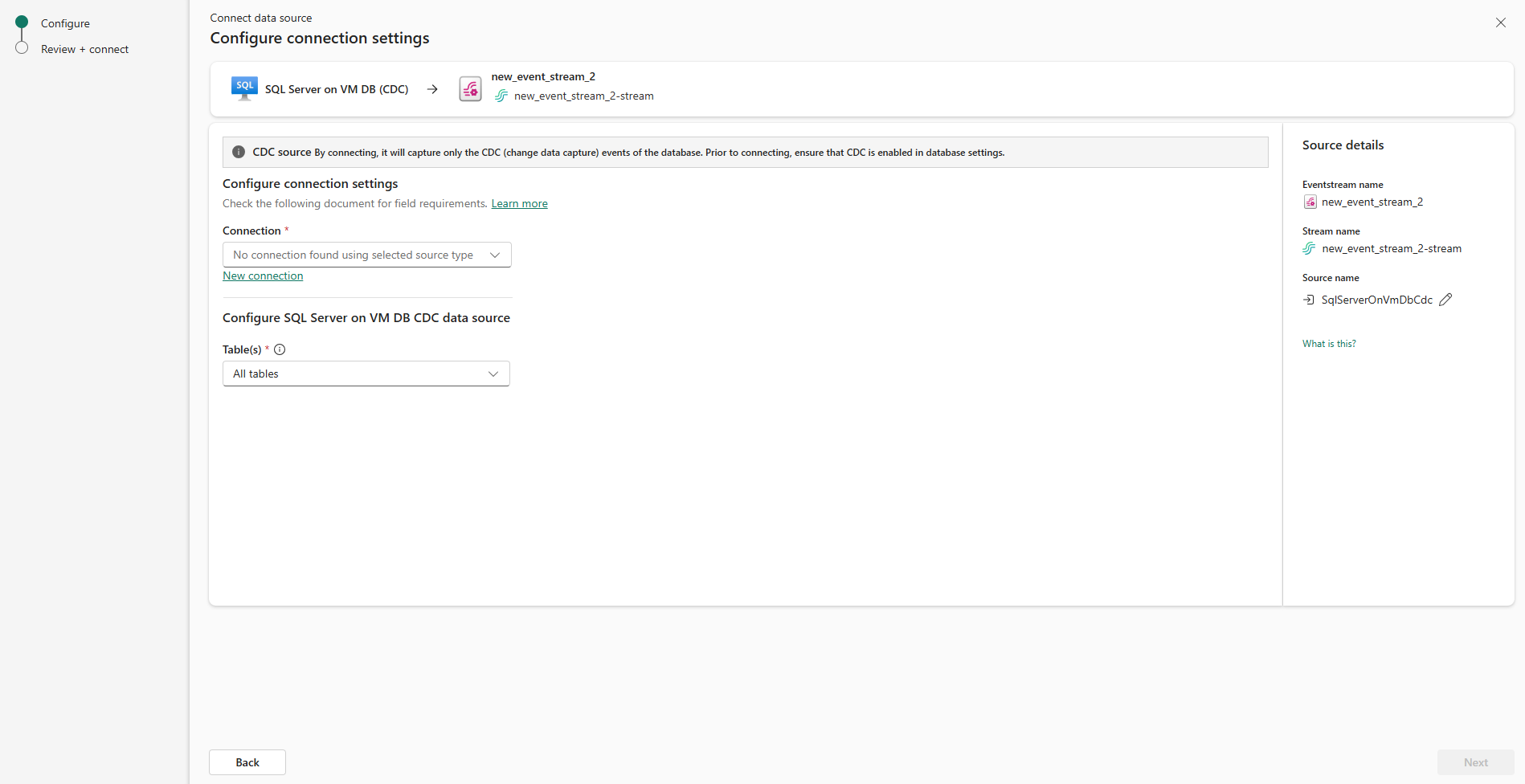
Task: Click the info icon in the CDC source banner
Action: 238,152
